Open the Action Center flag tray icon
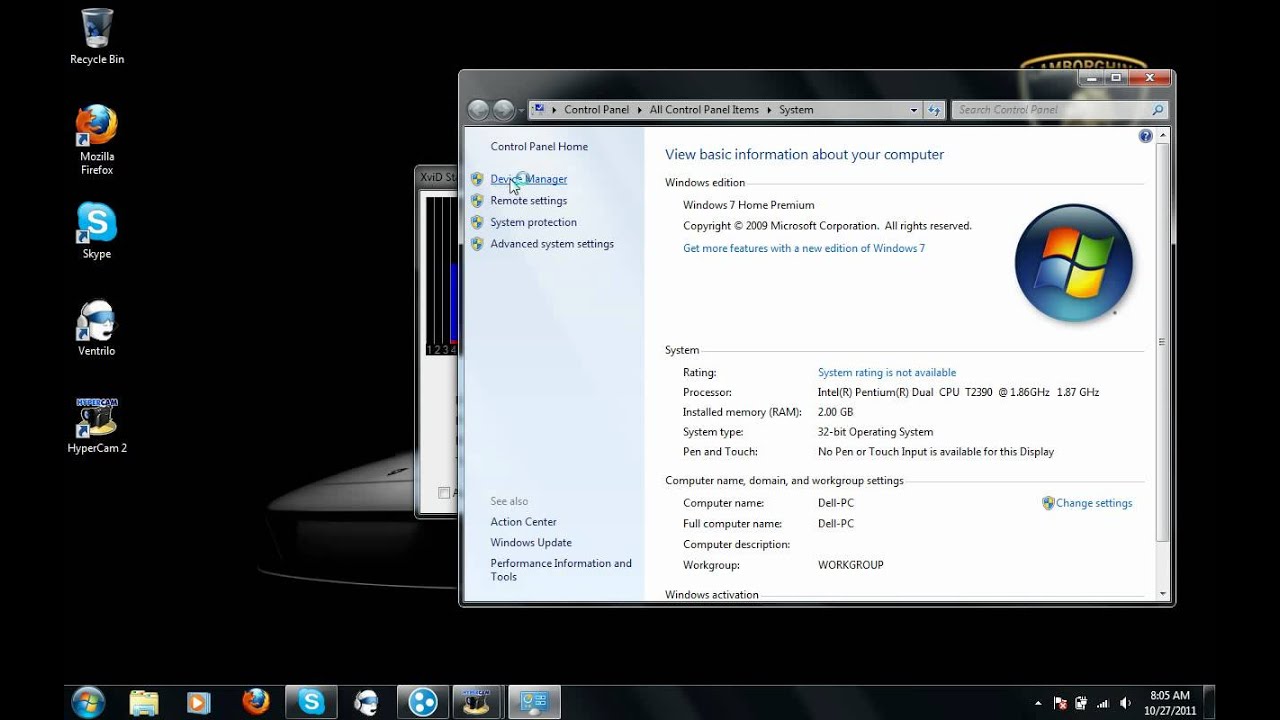Screen dimensions: 1280x720 click(x=1060, y=703)
